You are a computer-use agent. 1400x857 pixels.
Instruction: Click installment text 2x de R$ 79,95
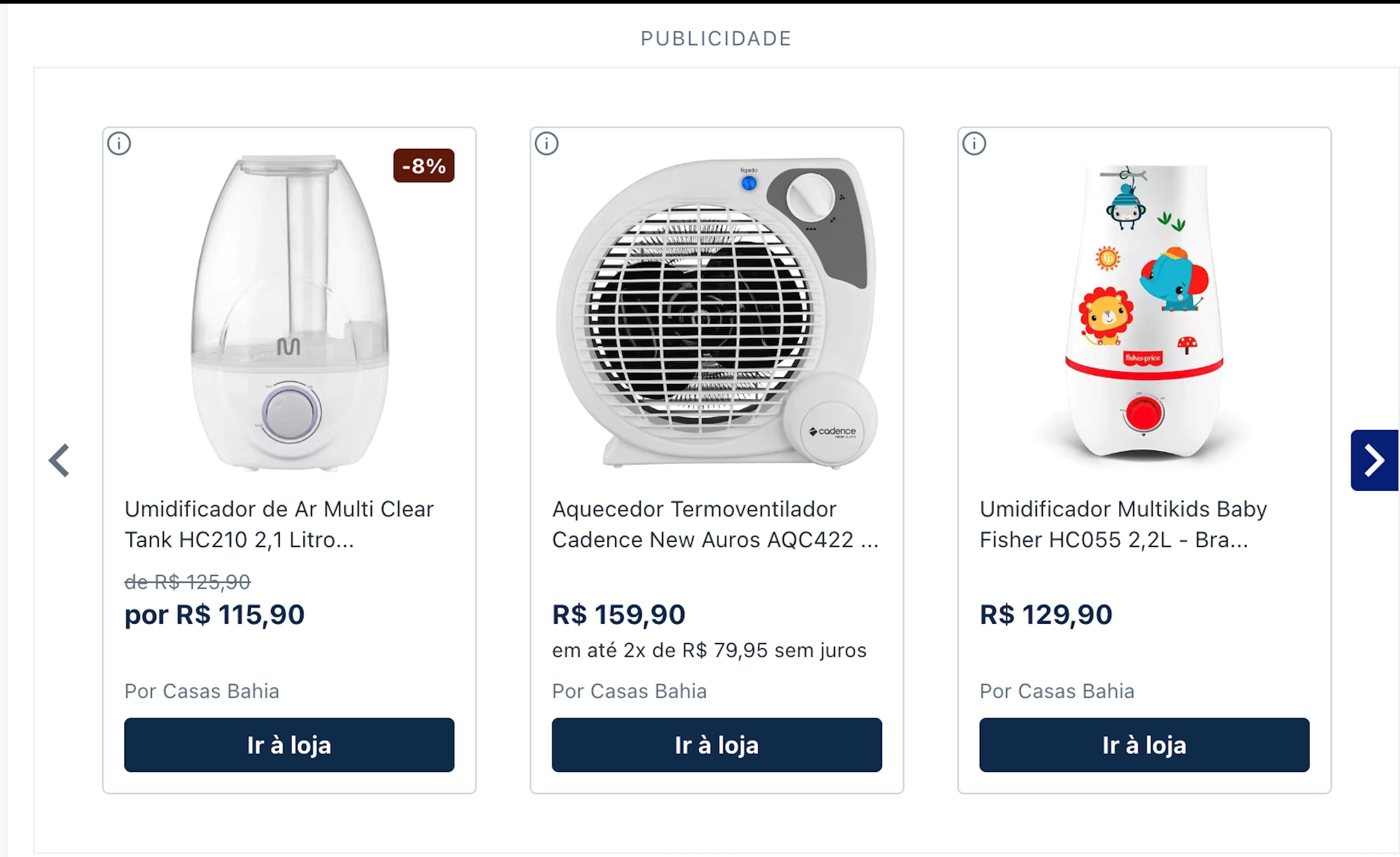(x=709, y=650)
